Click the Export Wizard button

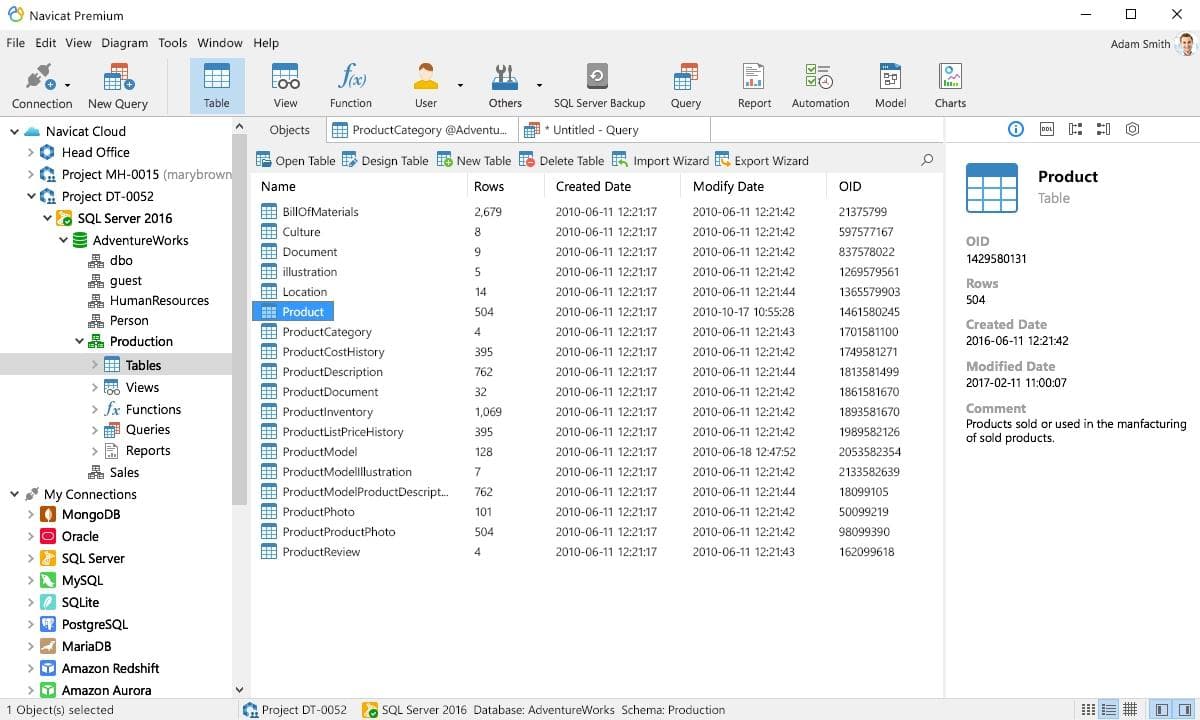(x=761, y=160)
